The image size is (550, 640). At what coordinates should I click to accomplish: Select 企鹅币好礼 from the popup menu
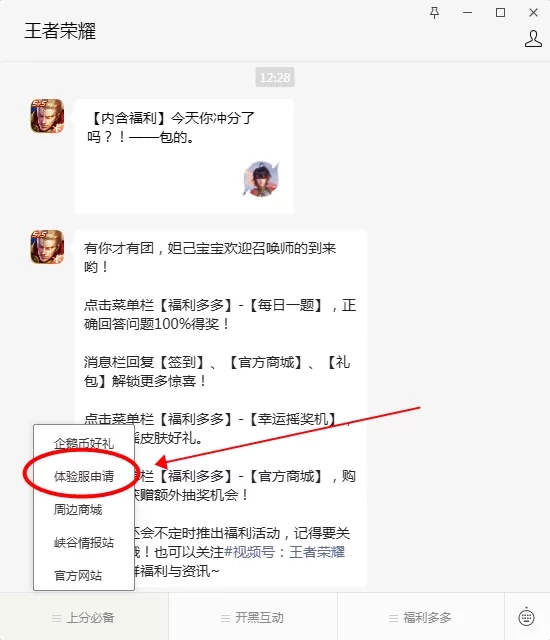[84, 443]
